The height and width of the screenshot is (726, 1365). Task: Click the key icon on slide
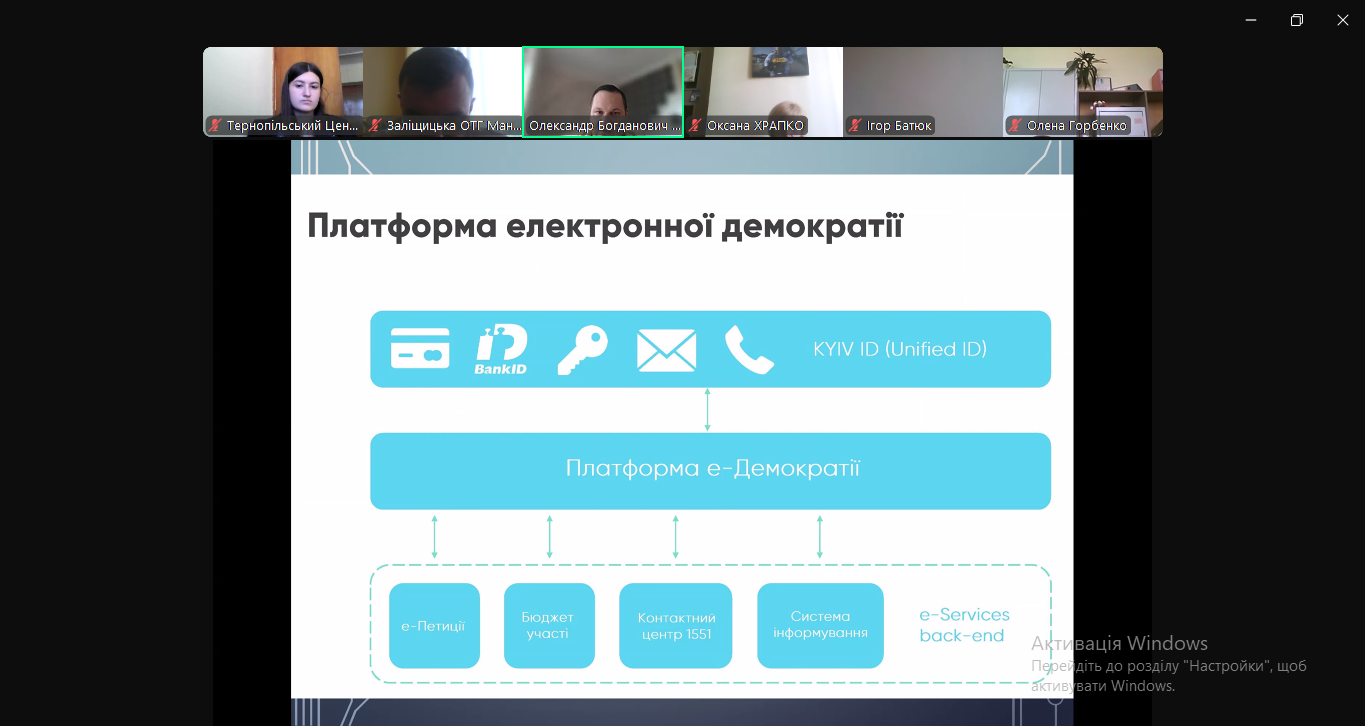[582, 350]
